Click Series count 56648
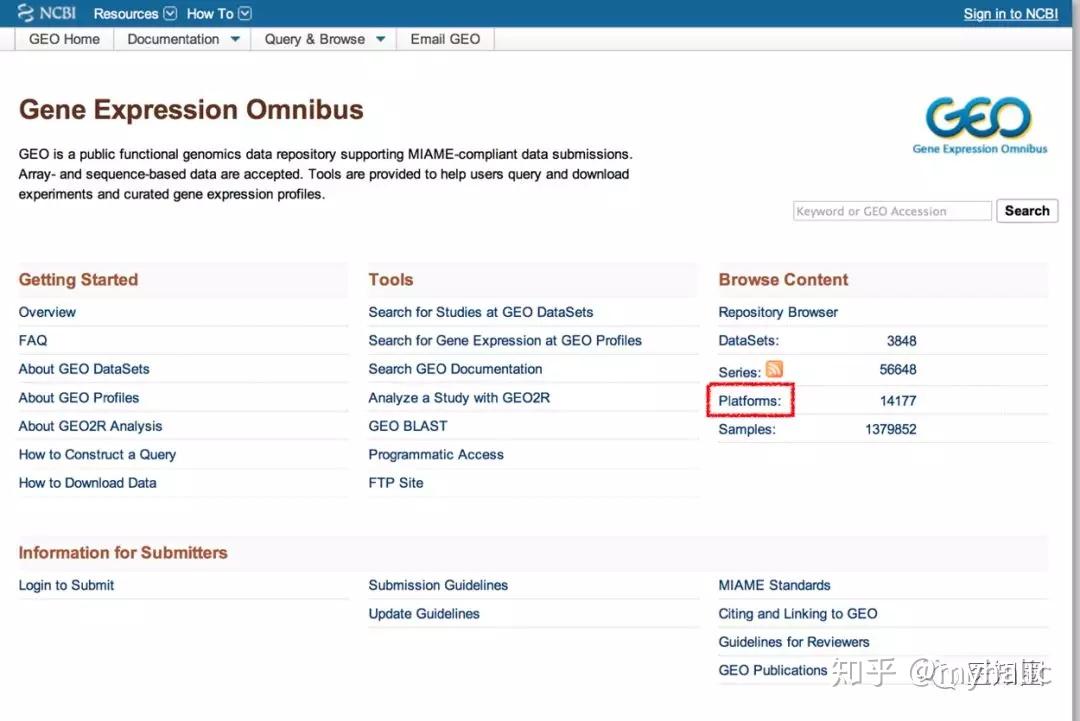The image size is (1080, 721). click(x=897, y=369)
